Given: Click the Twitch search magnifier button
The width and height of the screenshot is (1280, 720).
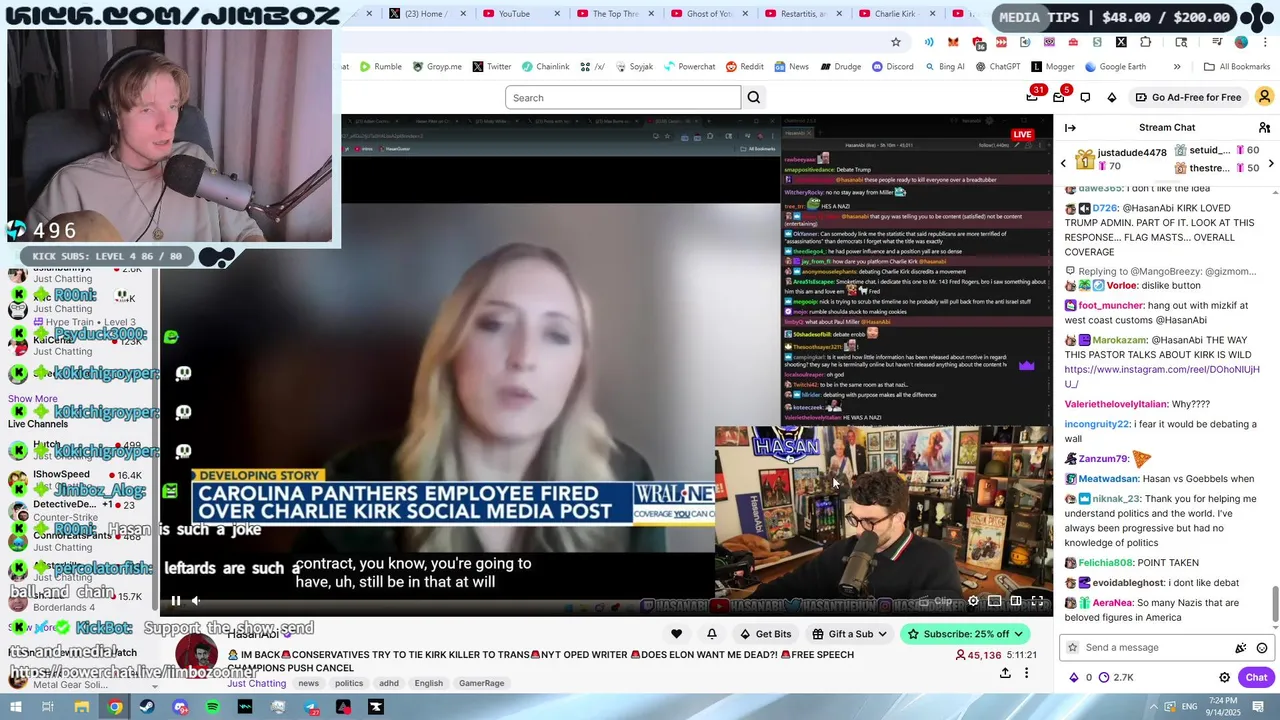Looking at the screenshot, I should (x=754, y=97).
